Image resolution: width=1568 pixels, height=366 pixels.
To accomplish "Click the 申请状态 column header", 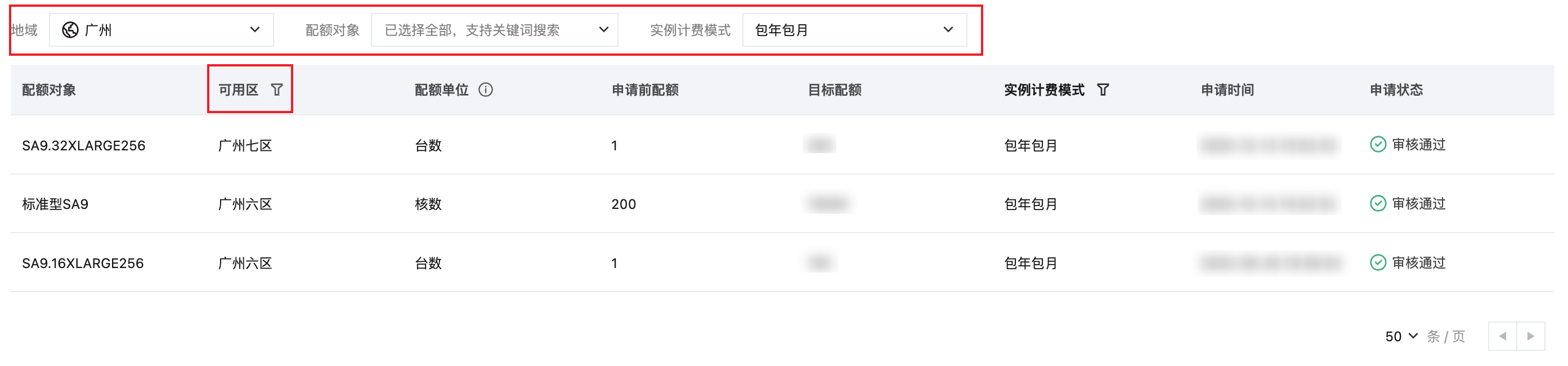I will (1396, 90).
